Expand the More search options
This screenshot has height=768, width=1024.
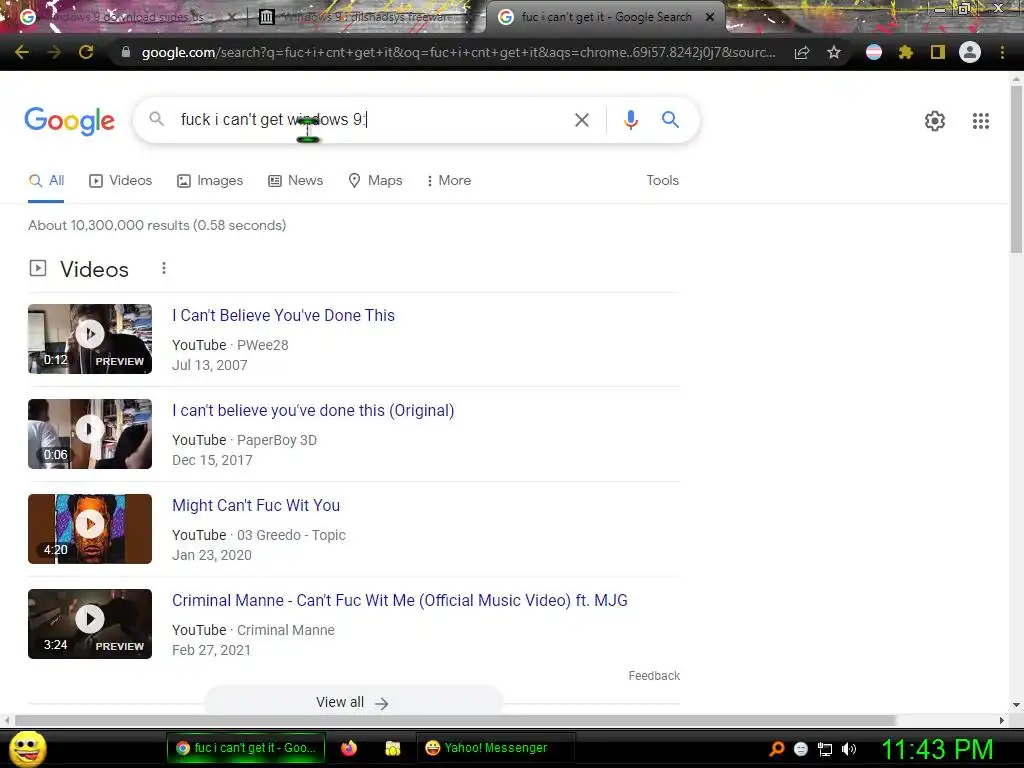pyautogui.click(x=448, y=181)
